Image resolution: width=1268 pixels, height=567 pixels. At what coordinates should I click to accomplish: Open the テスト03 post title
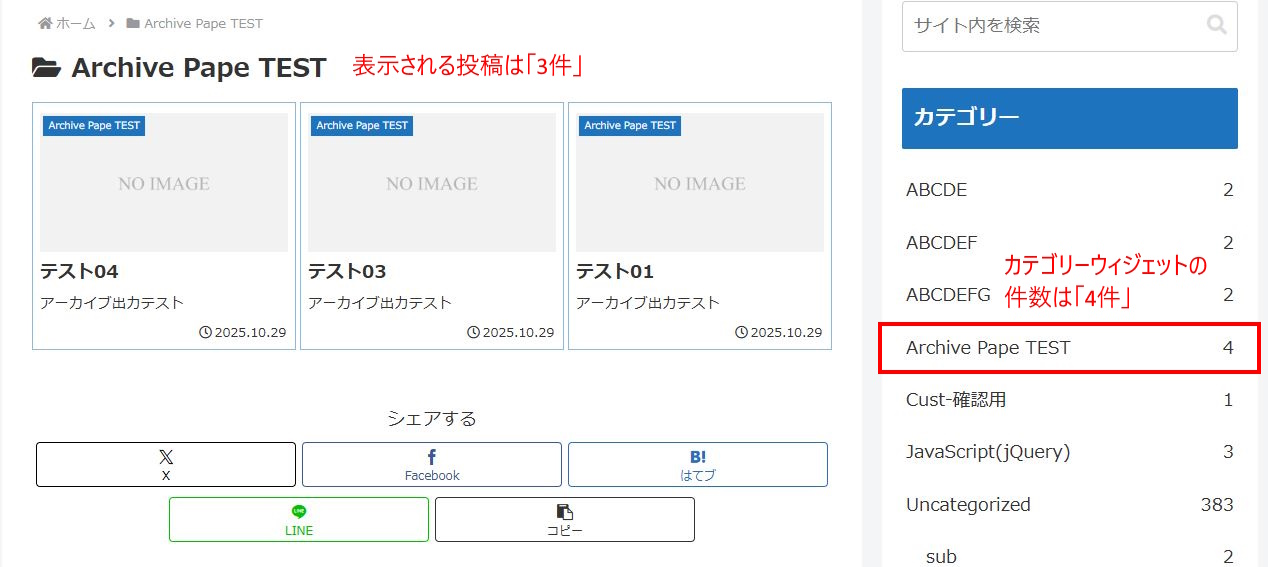(x=347, y=271)
